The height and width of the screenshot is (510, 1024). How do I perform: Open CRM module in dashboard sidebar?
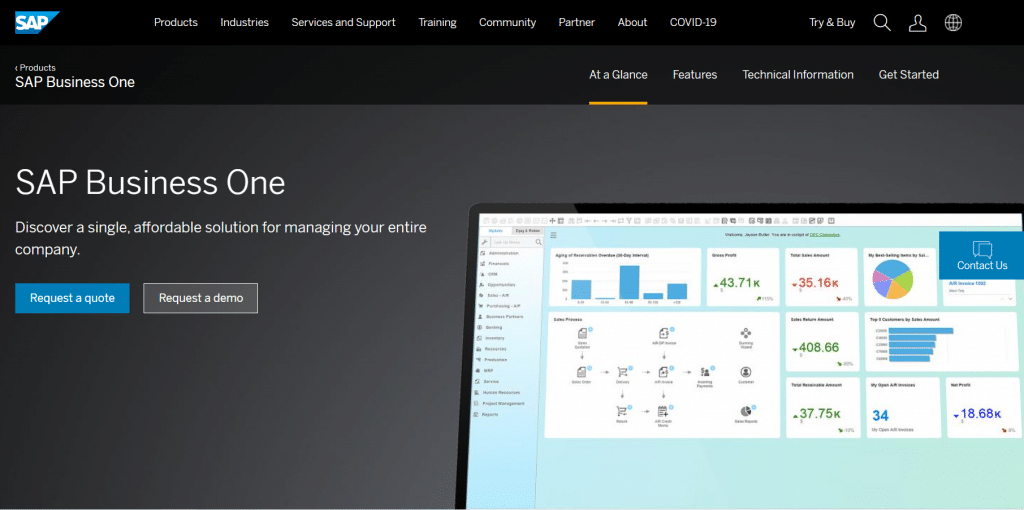[x=492, y=274]
